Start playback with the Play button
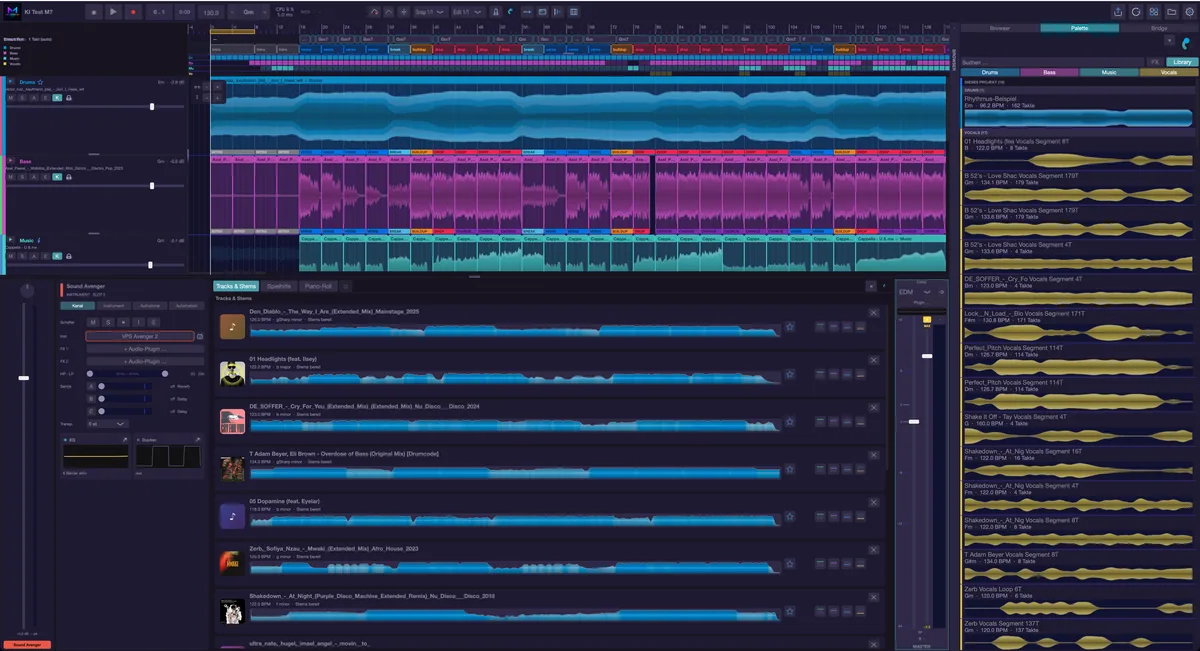Viewport: 1200px width, 651px height. point(113,12)
